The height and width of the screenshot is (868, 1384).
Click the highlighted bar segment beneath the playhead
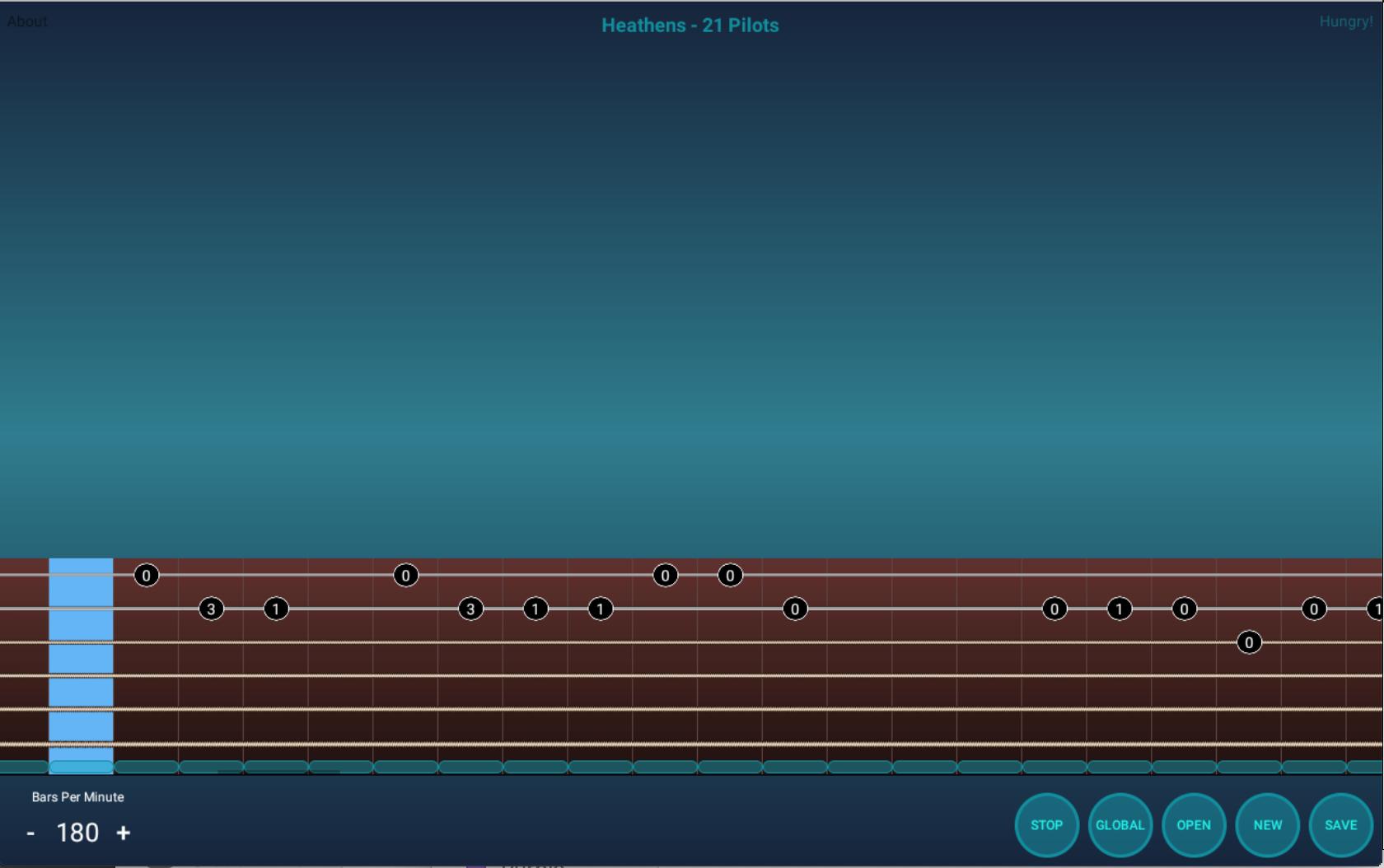tap(81, 768)
